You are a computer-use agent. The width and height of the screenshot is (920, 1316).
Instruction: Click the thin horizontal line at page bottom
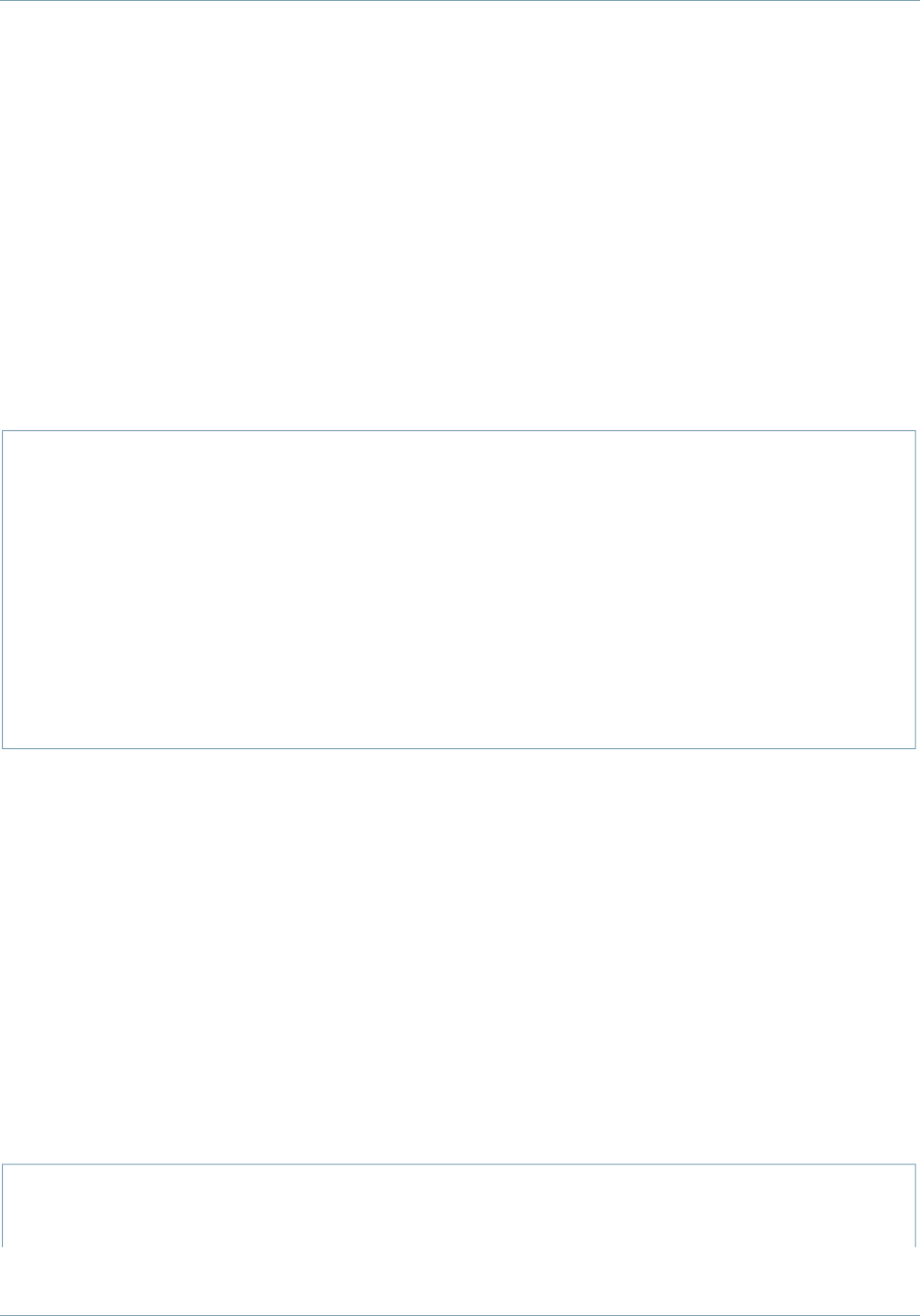pyautogui.click(x=460, y=1314)
